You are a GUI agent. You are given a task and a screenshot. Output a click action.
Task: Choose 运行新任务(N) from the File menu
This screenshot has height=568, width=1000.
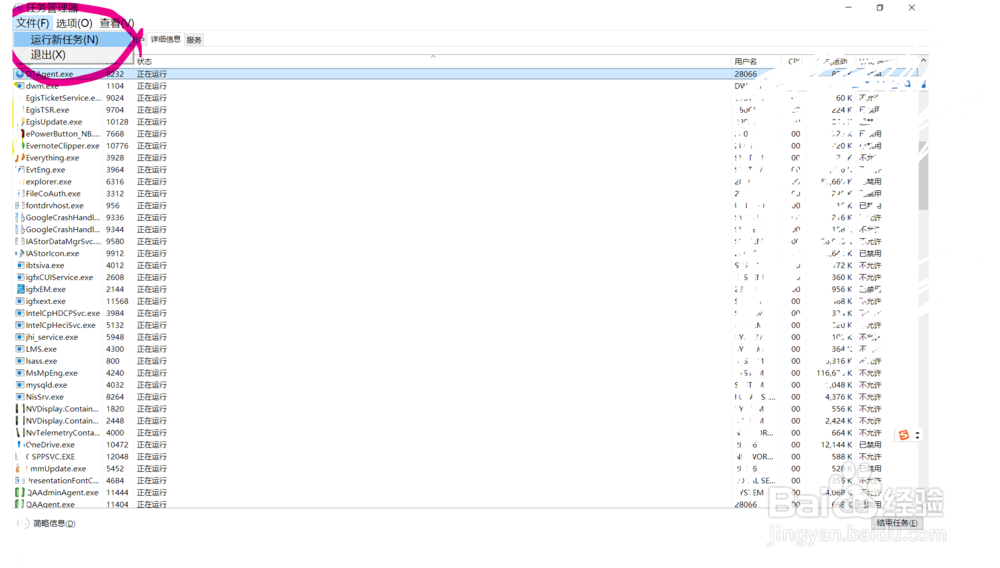pos(73,40)
